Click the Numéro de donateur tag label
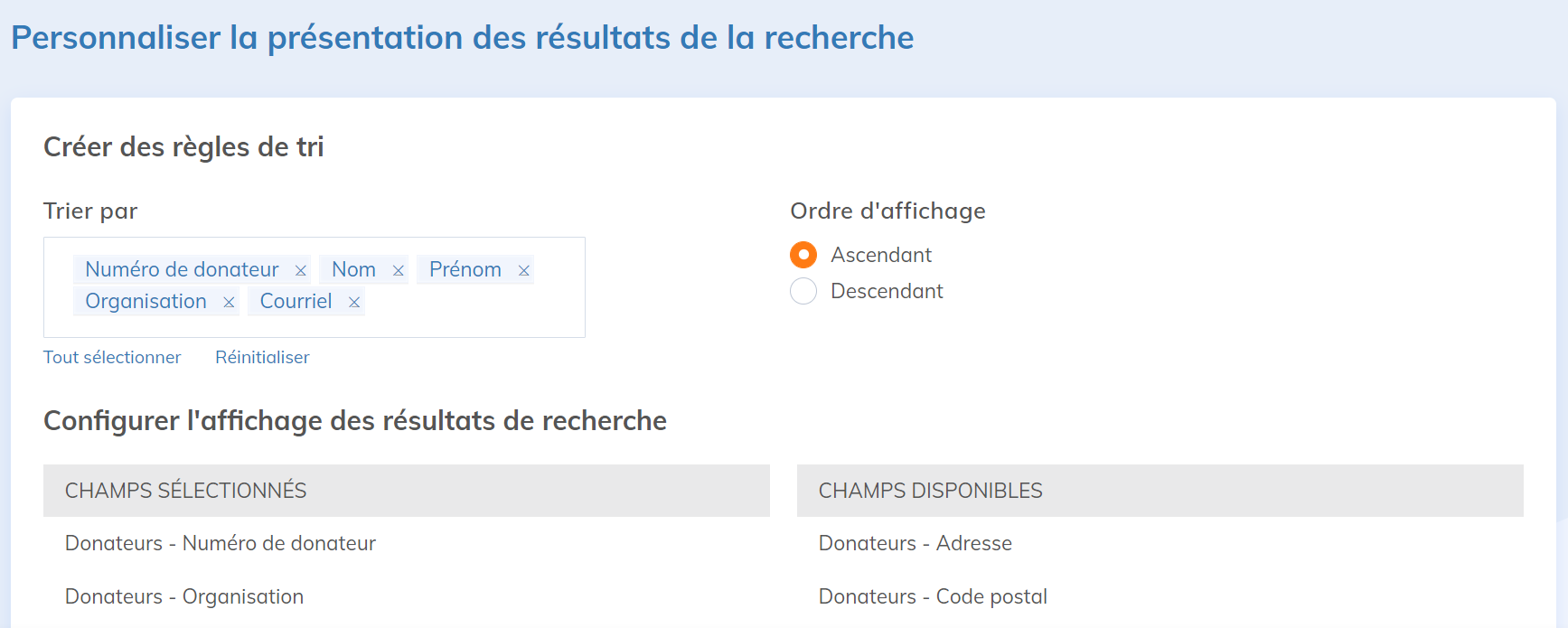Image resolution: width=1568 pixels, height=628 pixels. point(182,269)
